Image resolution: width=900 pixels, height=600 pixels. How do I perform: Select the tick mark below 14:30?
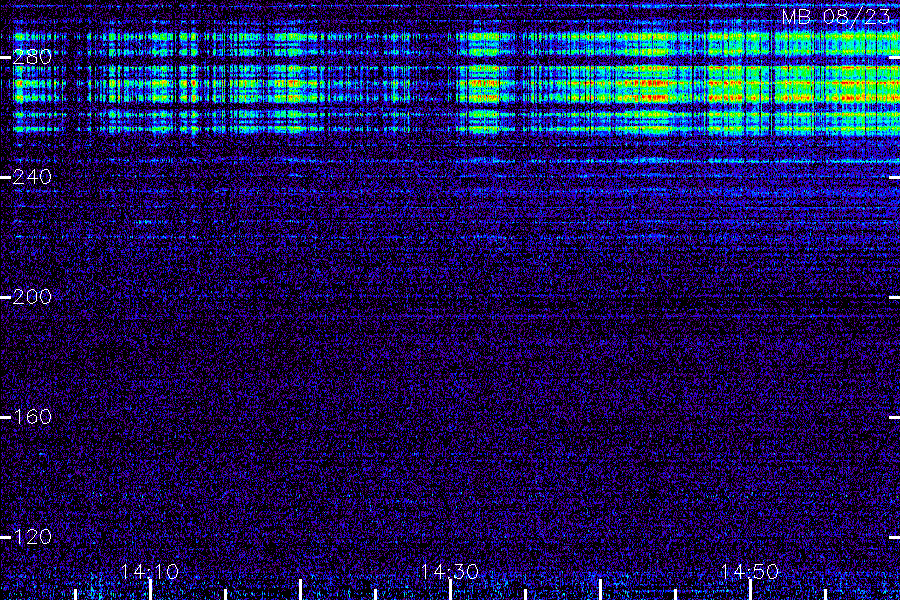coord(451,590)
